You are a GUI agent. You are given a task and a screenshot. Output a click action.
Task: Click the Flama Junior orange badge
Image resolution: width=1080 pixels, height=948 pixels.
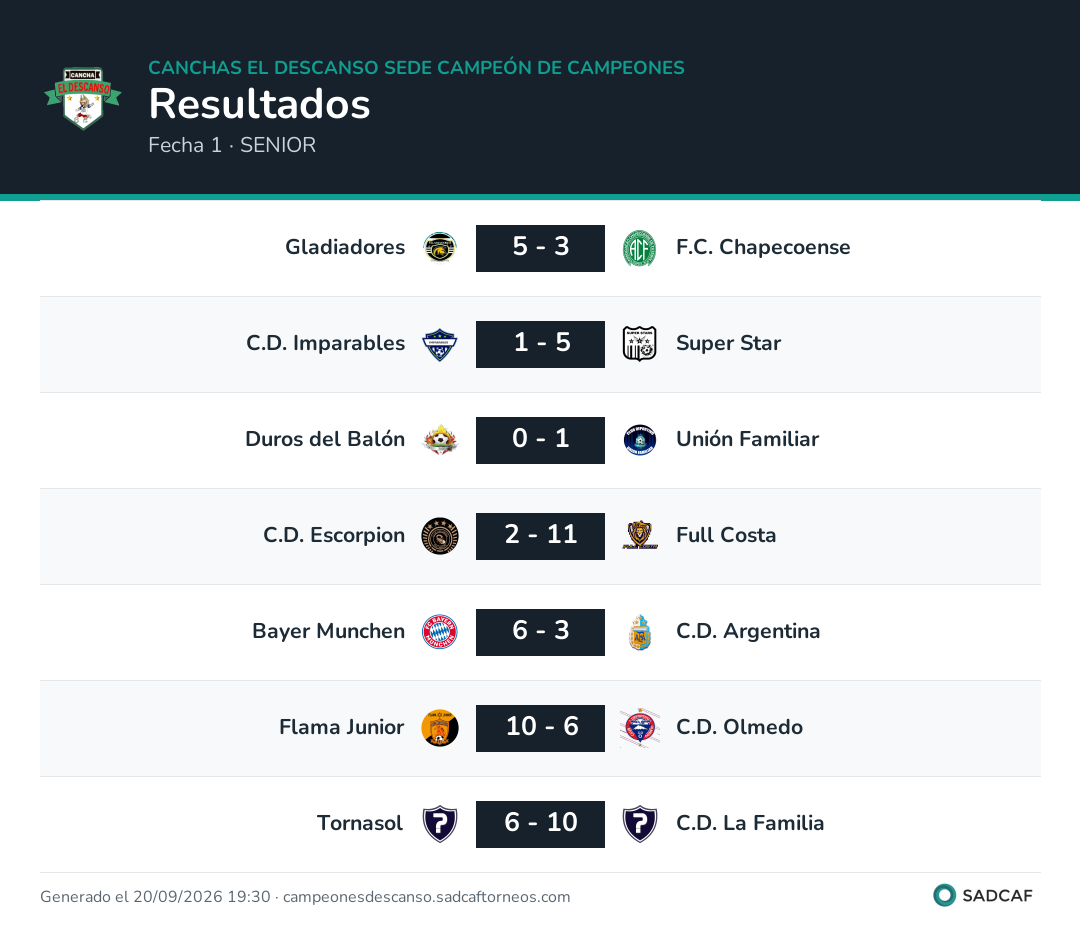(440, 728)
